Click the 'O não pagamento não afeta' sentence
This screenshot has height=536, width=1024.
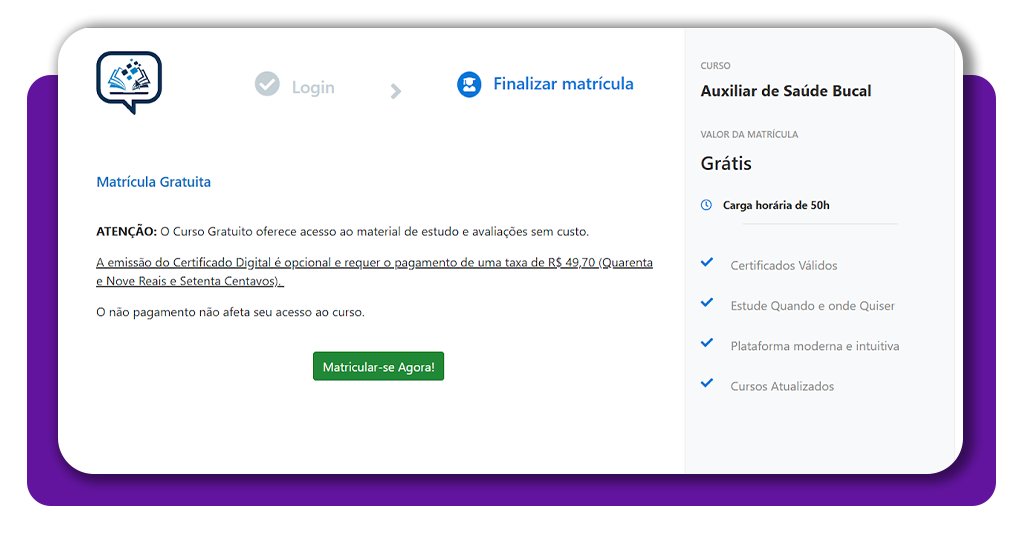231,312
